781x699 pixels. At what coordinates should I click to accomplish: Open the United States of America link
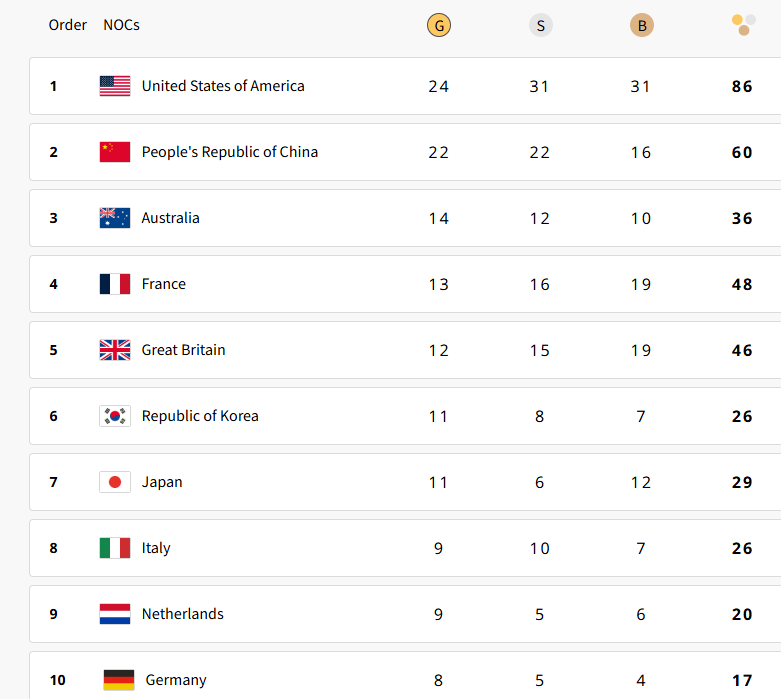tap(223, 86)
